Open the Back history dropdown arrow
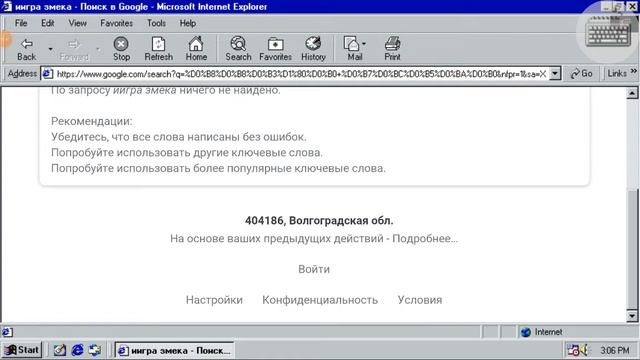640x360 pixels. (51, 49)
